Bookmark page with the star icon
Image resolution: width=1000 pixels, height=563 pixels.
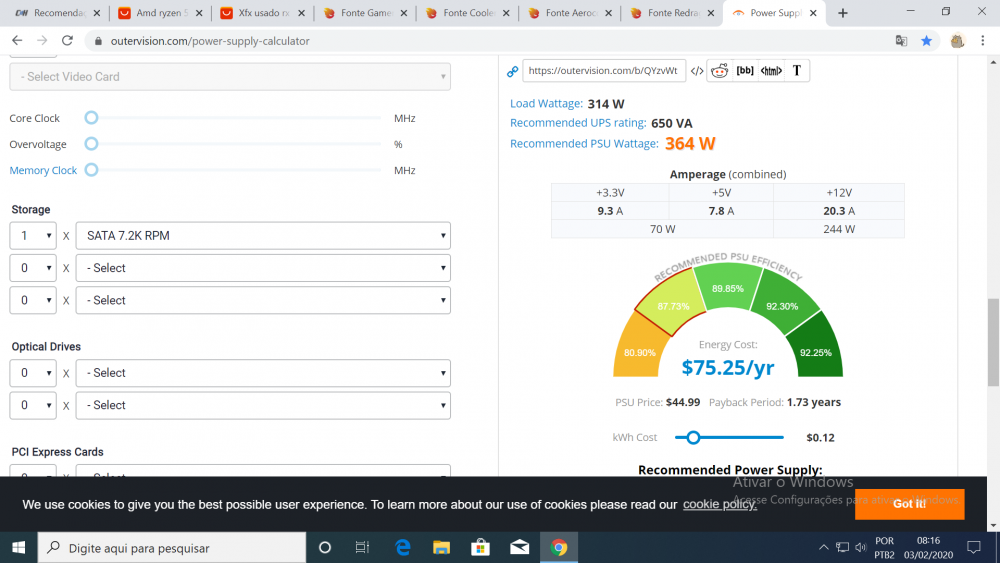pos(927,41)
